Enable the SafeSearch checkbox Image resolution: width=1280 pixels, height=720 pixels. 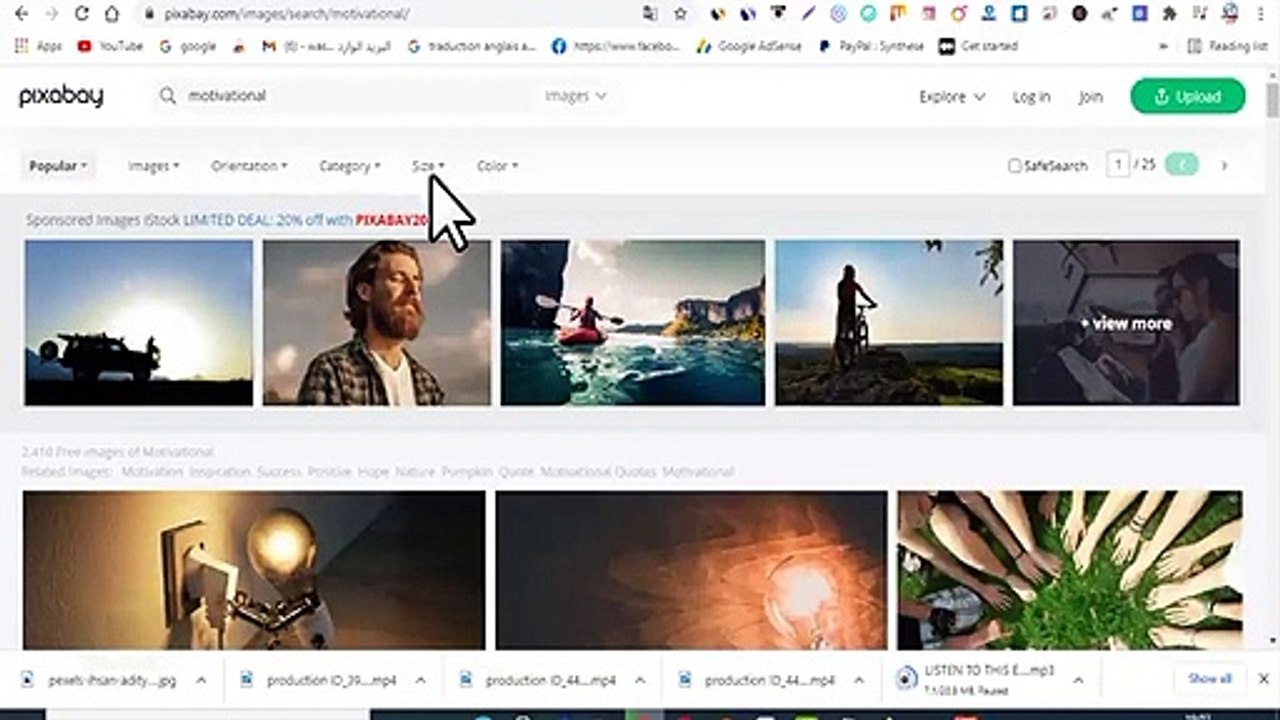point(1015,166)
